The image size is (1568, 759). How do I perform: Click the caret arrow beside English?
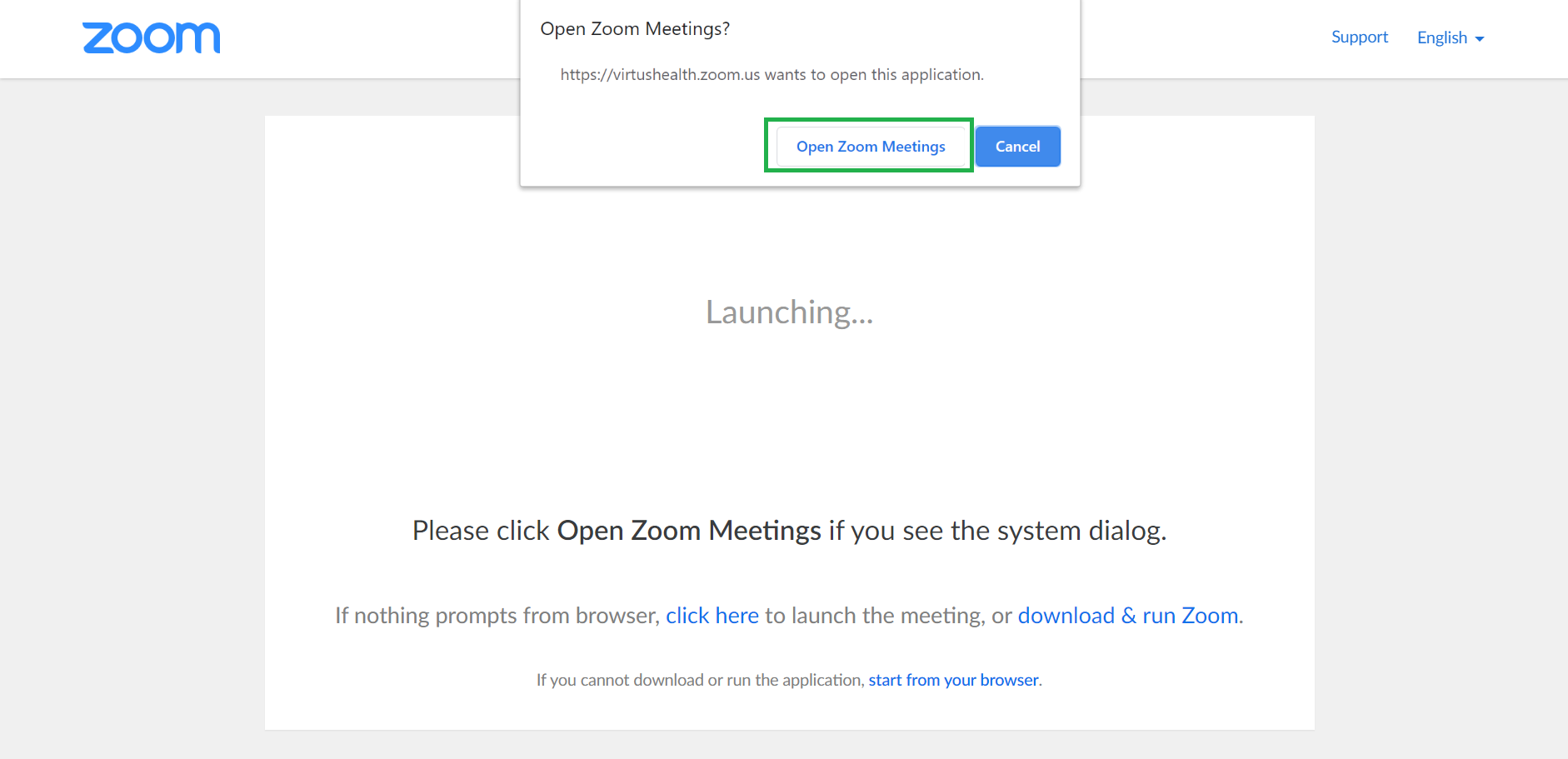1480,39
